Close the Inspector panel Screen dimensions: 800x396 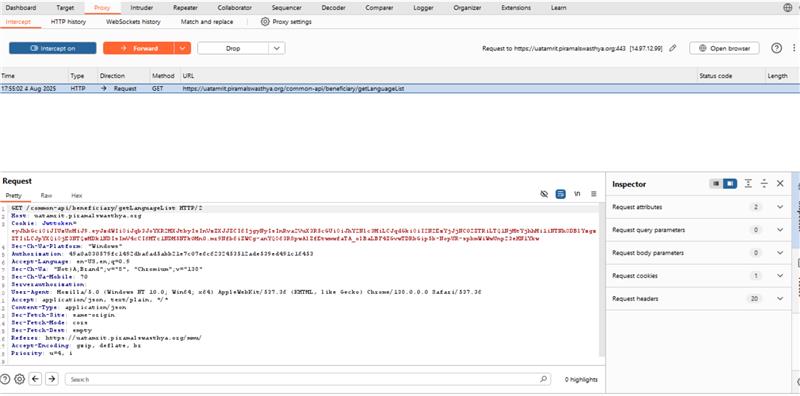pos(780,184)
